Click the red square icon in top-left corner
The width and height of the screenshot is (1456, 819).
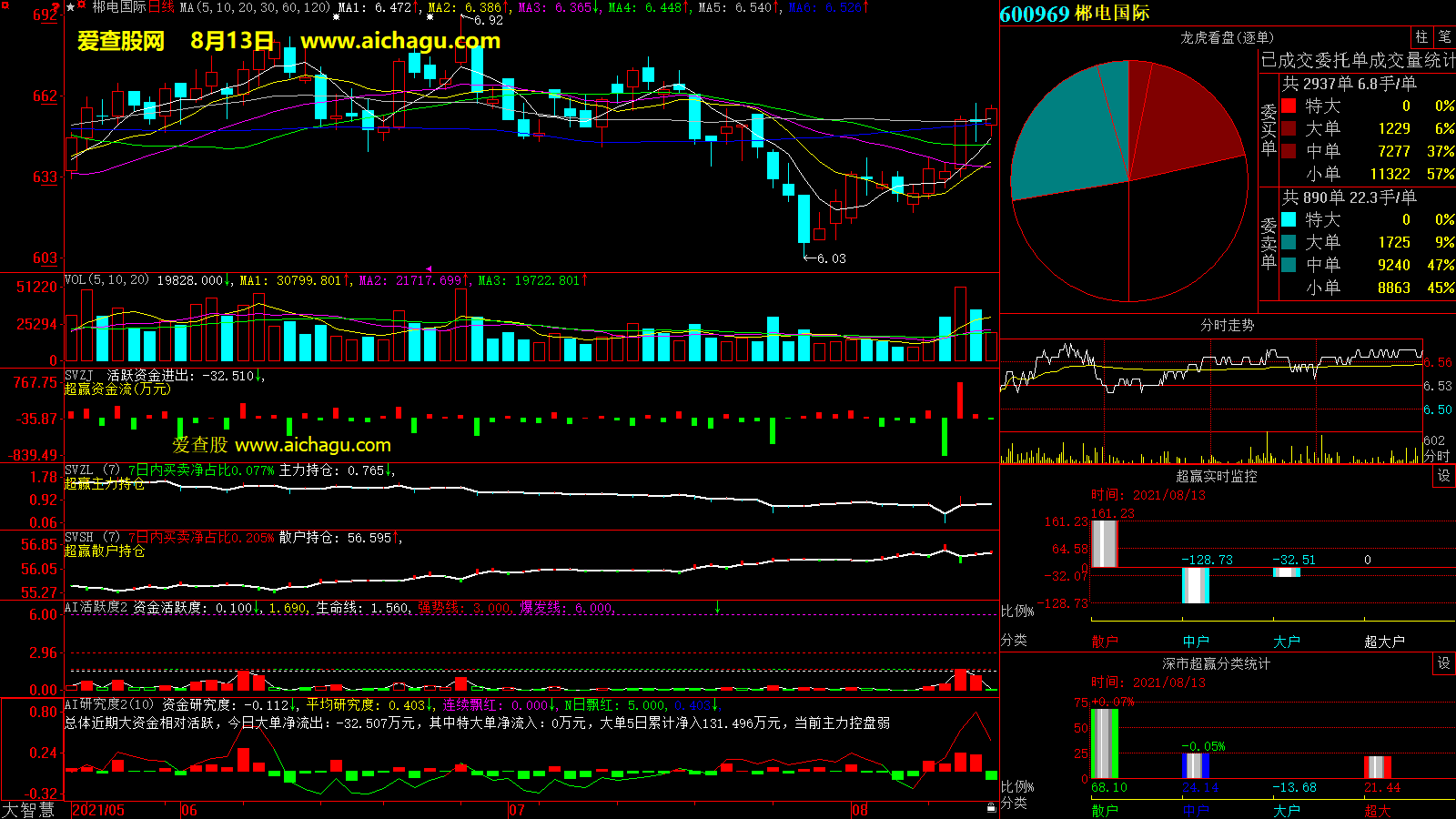4,5
